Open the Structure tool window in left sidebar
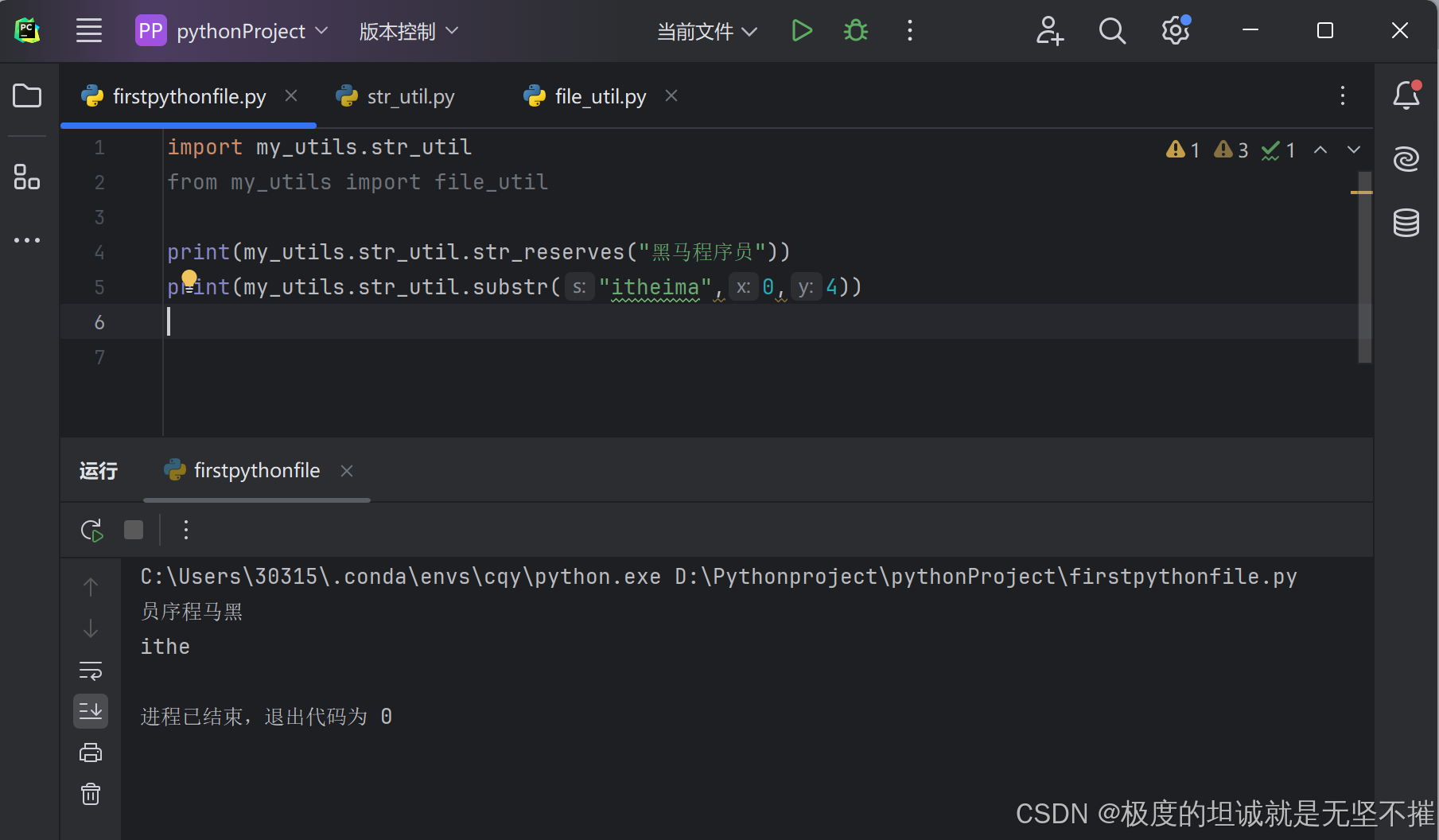Screen dimensions: 1439x840 [27, 177]
